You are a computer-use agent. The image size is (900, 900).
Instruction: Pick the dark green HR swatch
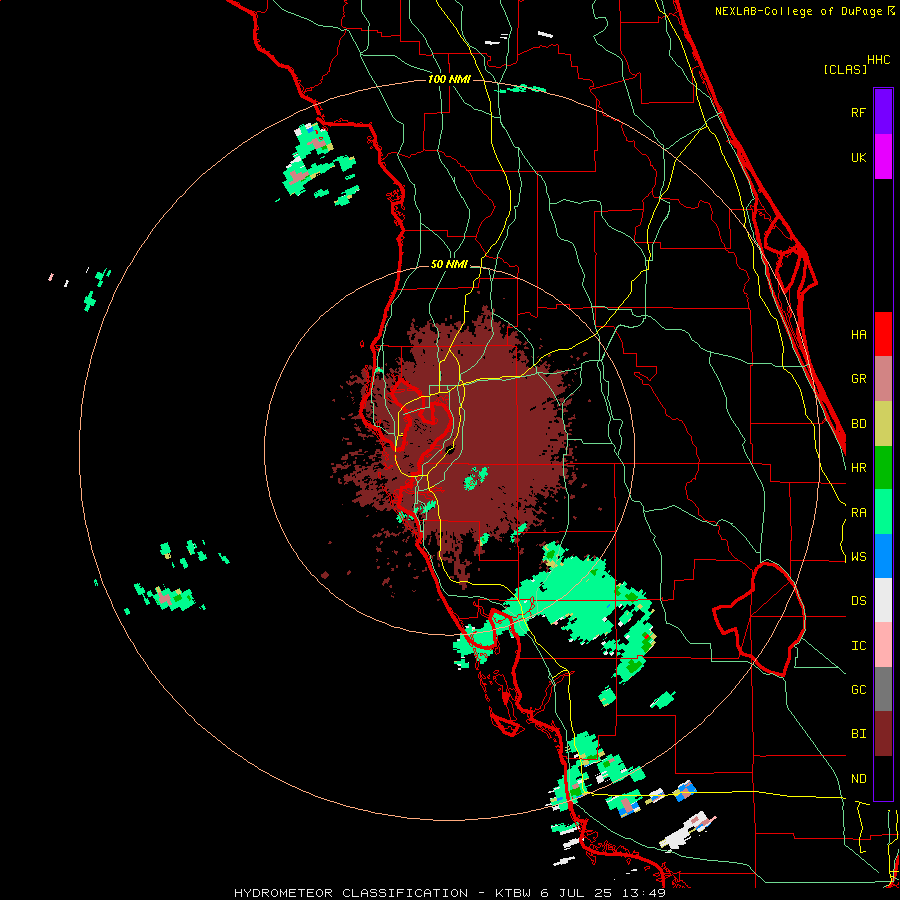(883, 468)
